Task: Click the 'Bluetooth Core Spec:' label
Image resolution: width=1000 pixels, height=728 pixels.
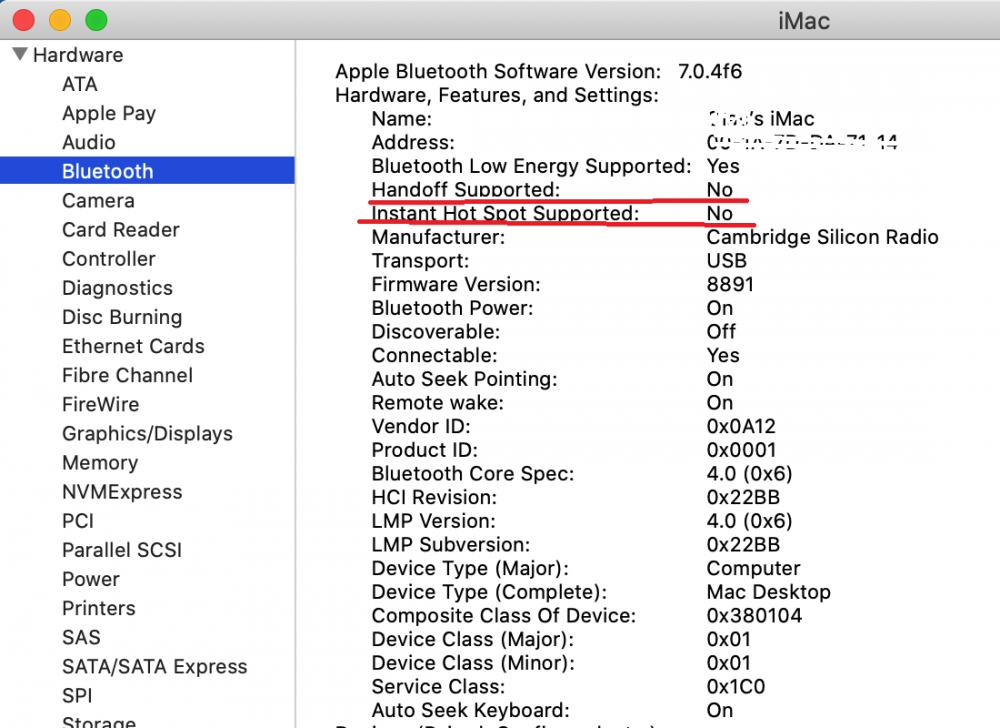Action: (473, 474)
